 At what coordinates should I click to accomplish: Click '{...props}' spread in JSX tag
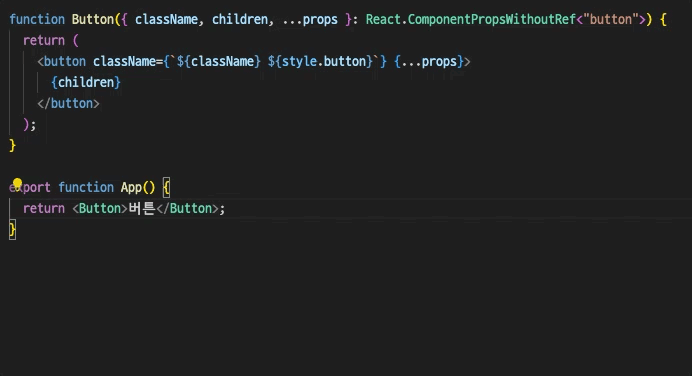pyautogui.click(x=429, y=61)
